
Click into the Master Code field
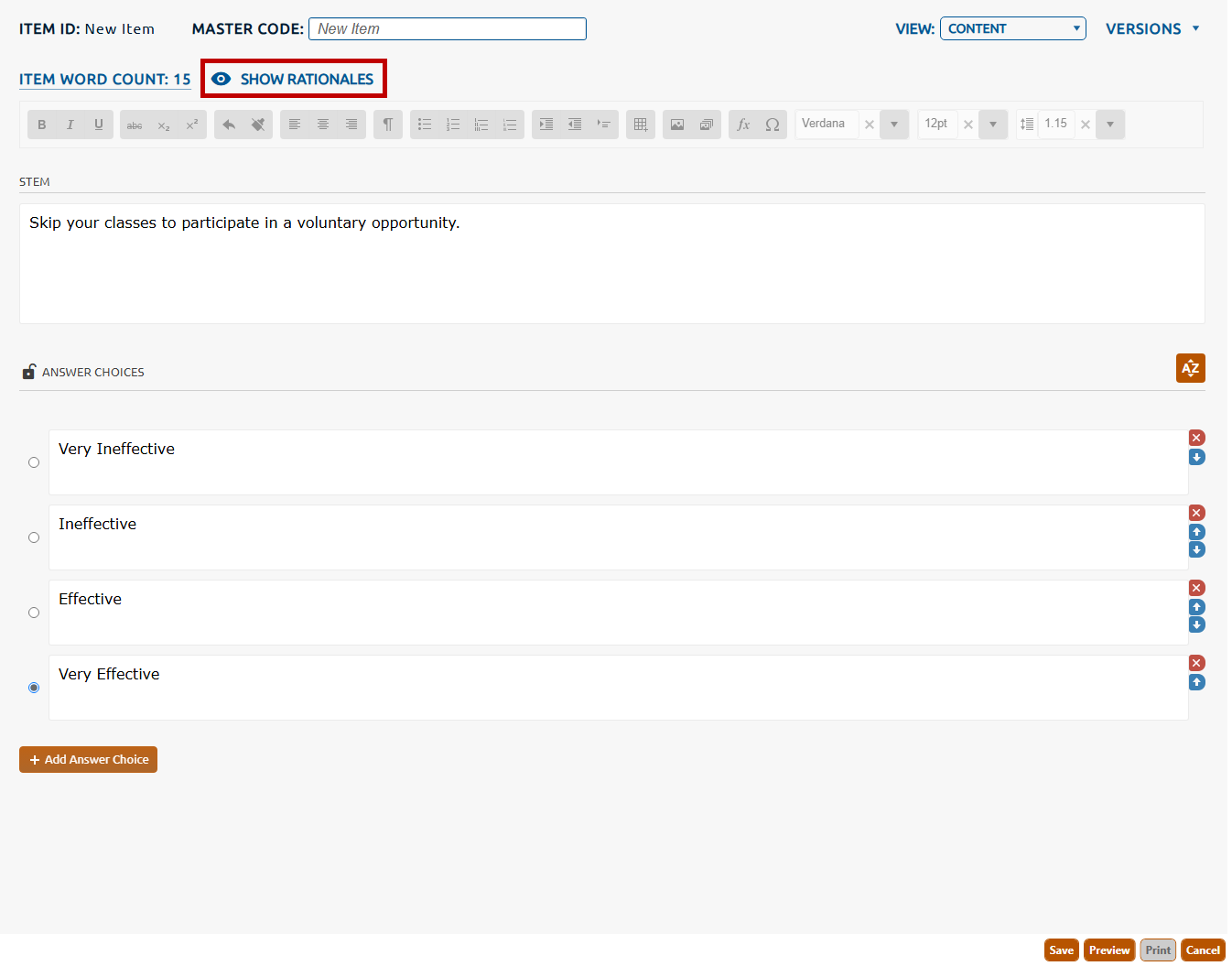(x=447, y=28)
